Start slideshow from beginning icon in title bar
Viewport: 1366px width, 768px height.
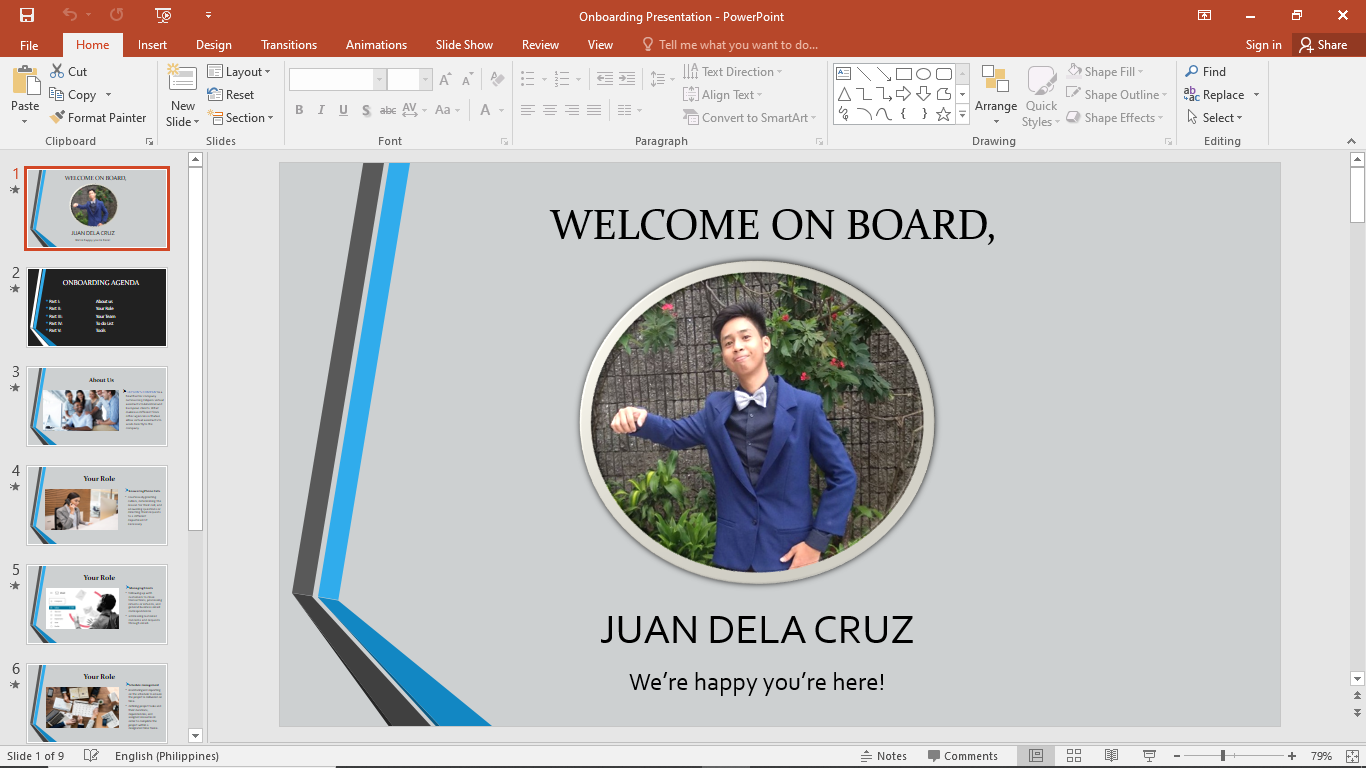[164, 15]
